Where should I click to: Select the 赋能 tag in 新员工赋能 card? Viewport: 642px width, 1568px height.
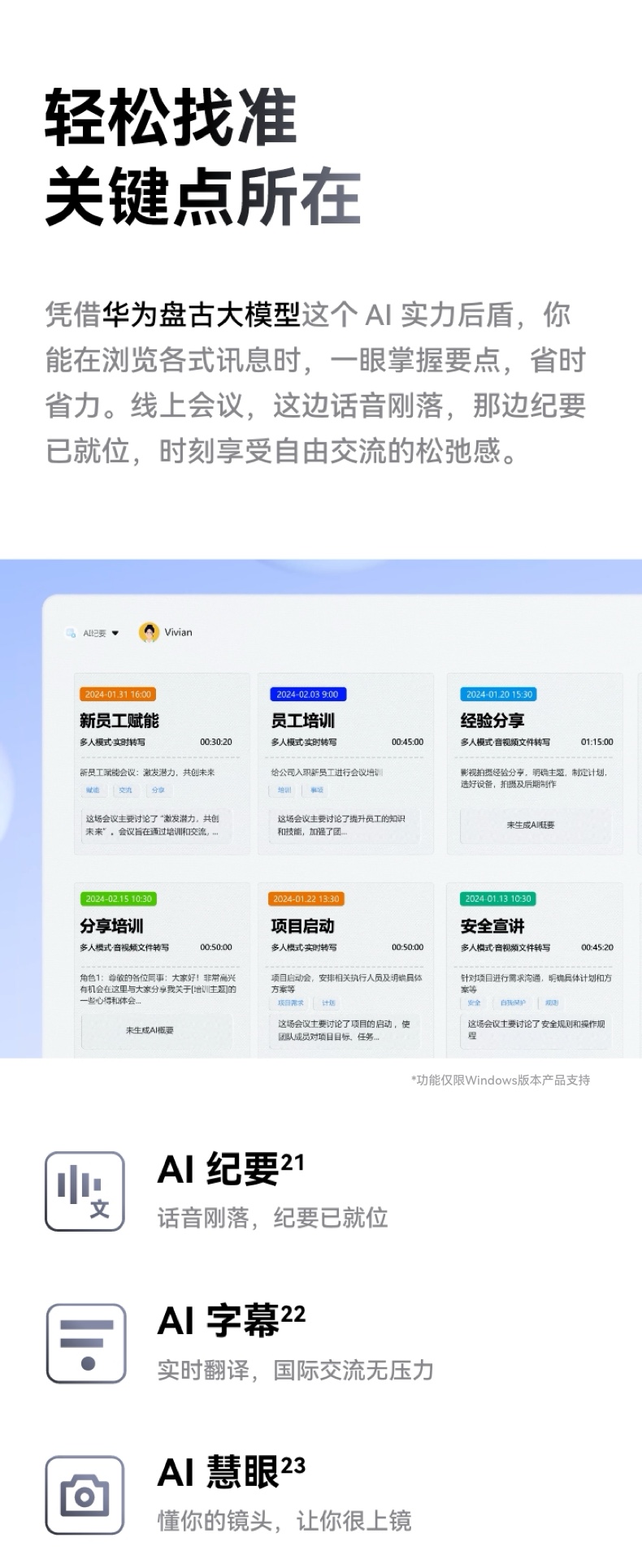[x=93, y=790]
